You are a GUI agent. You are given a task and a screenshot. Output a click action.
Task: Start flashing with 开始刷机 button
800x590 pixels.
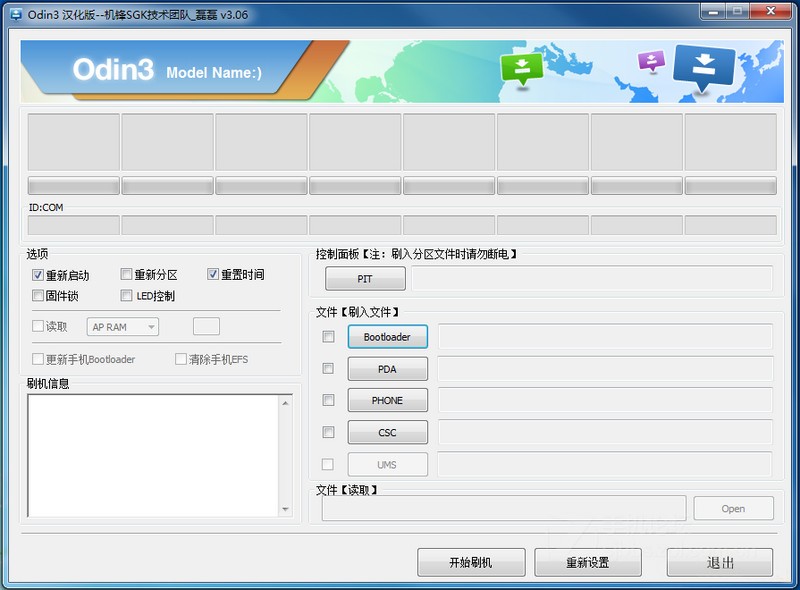point(471,562)
